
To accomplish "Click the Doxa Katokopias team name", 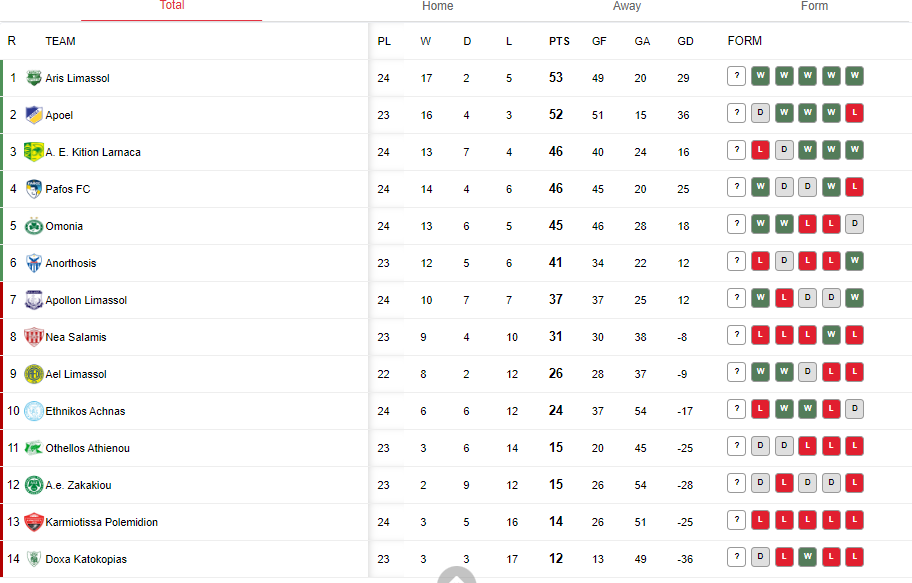I will (x=86, y=559).
